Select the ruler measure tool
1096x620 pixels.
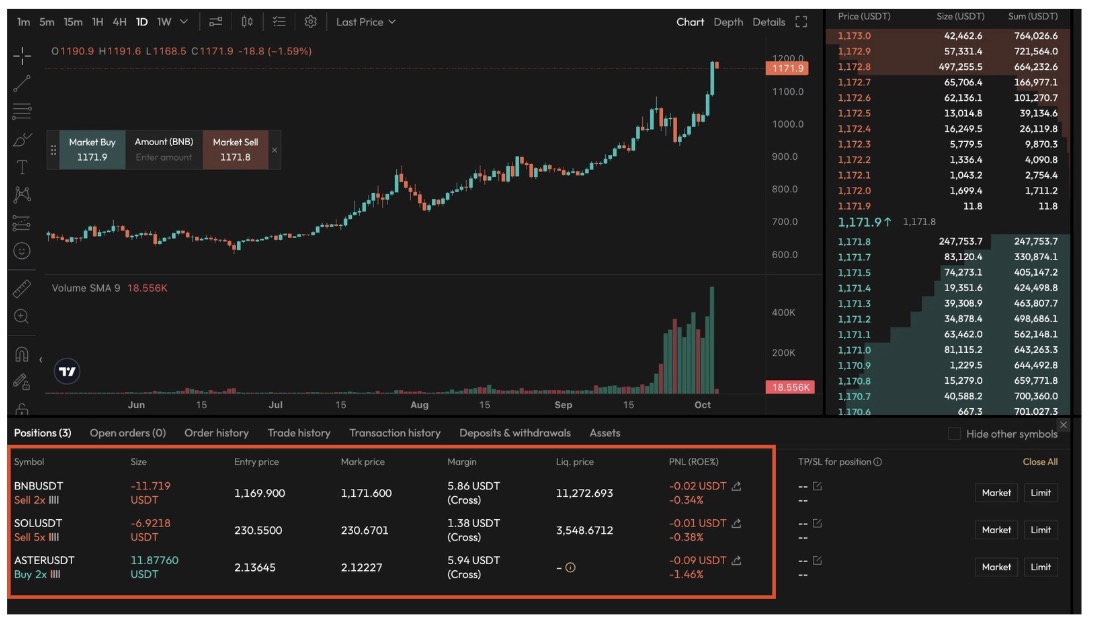[x=22, y=289]
